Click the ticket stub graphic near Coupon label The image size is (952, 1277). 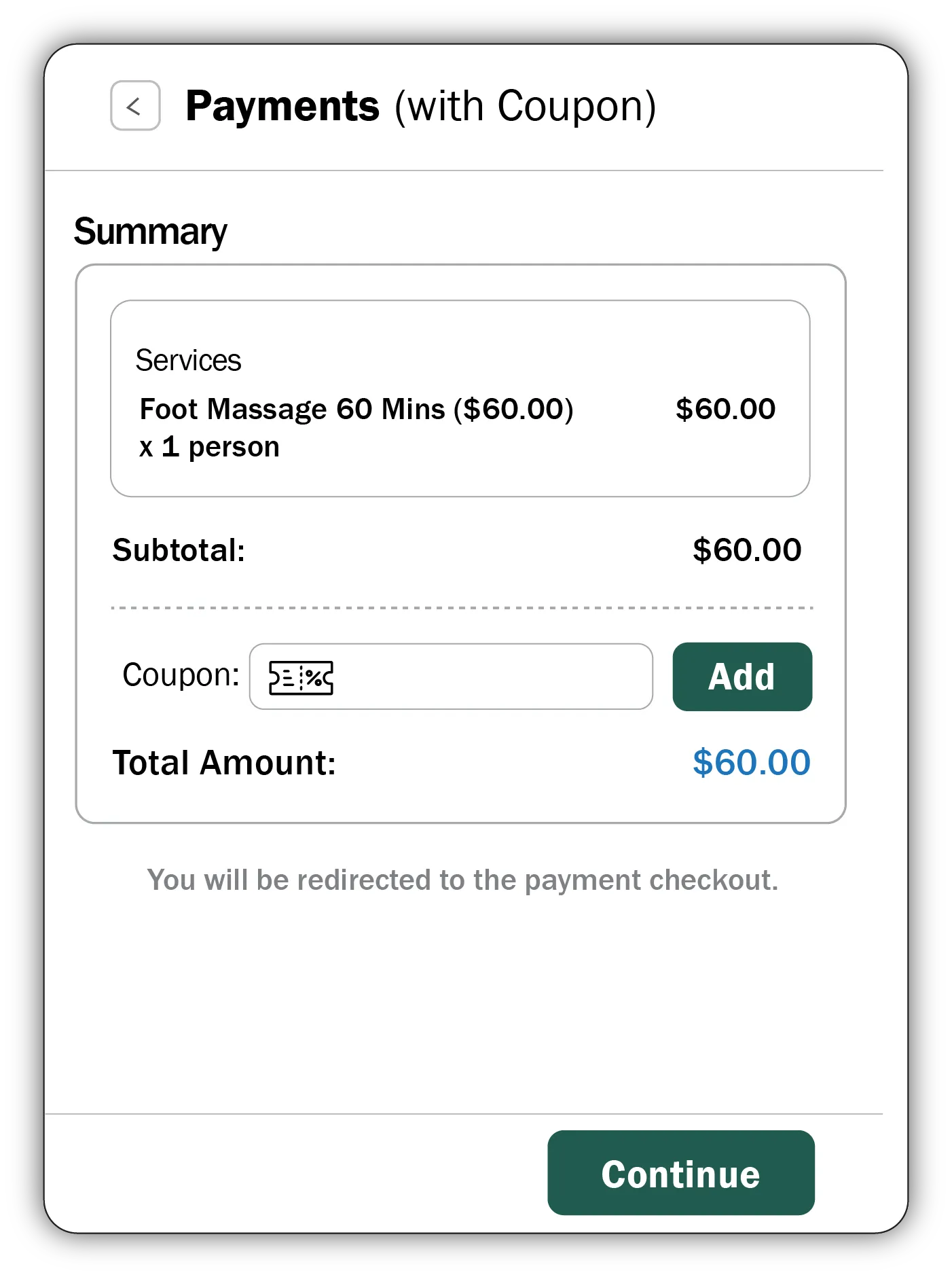pos(299,677)
